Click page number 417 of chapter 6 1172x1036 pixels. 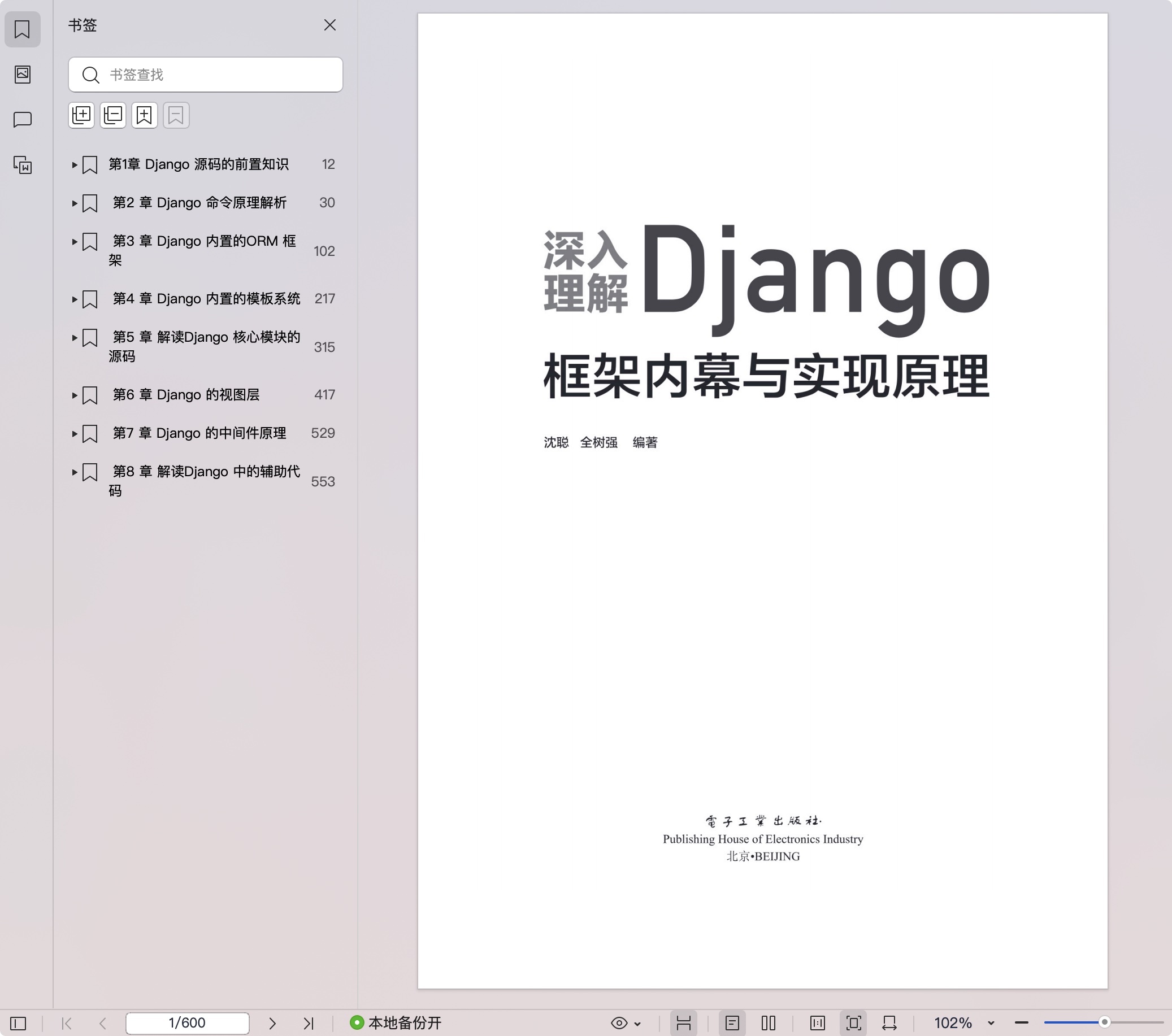tap(324, 394)
